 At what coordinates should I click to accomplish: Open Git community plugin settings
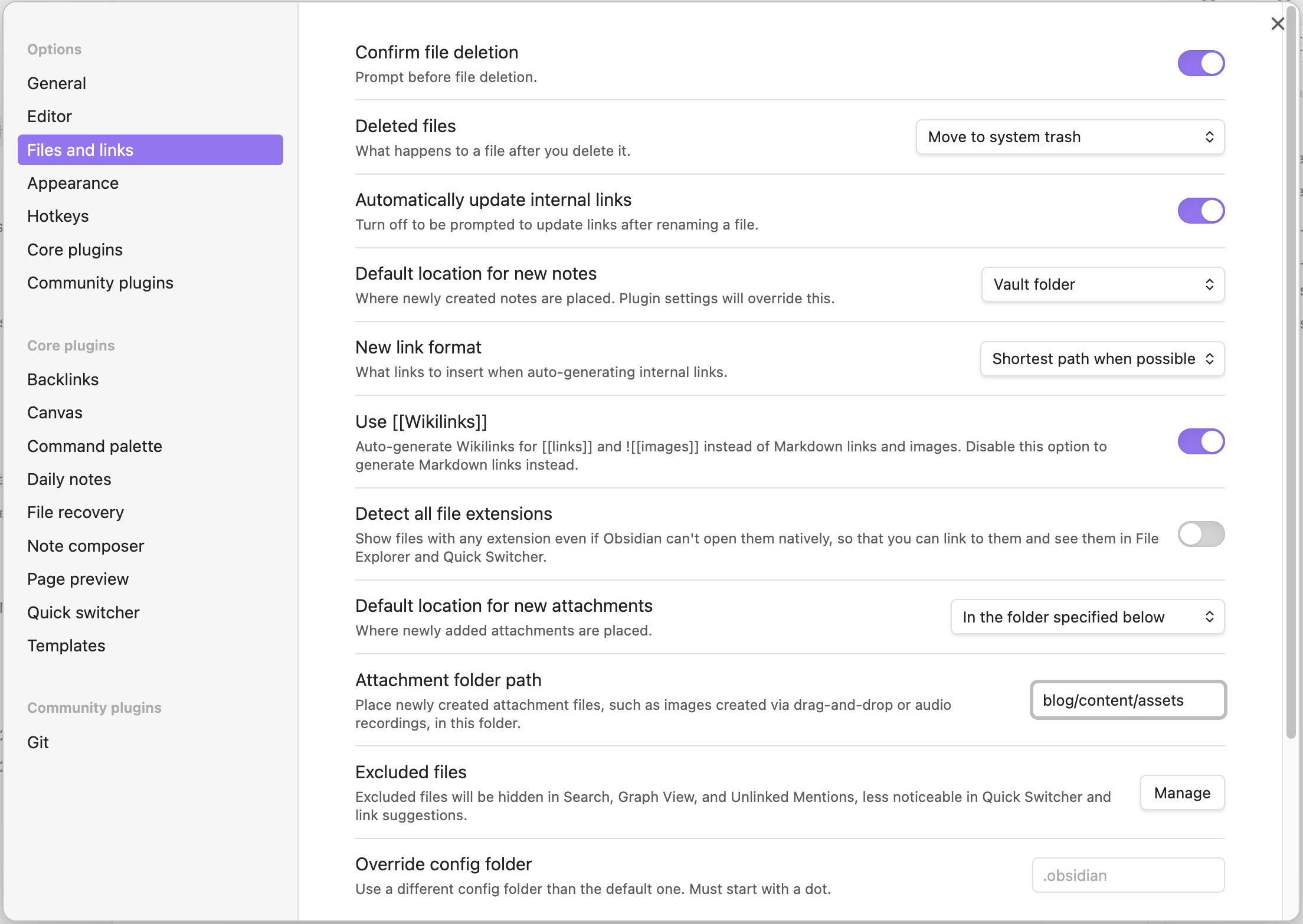point(38,742)
